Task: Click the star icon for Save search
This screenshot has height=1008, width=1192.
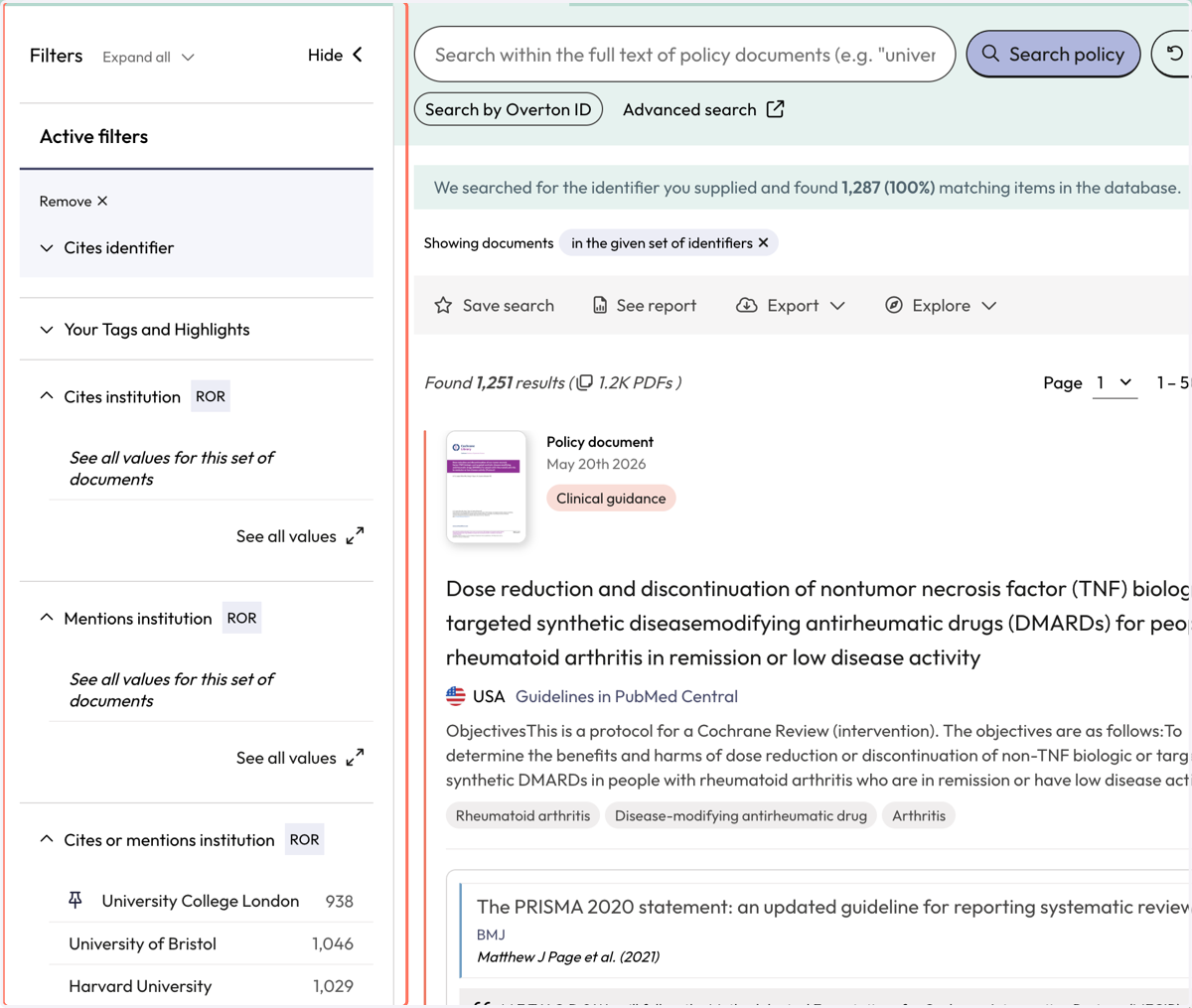Action: (x=443, y=306)
